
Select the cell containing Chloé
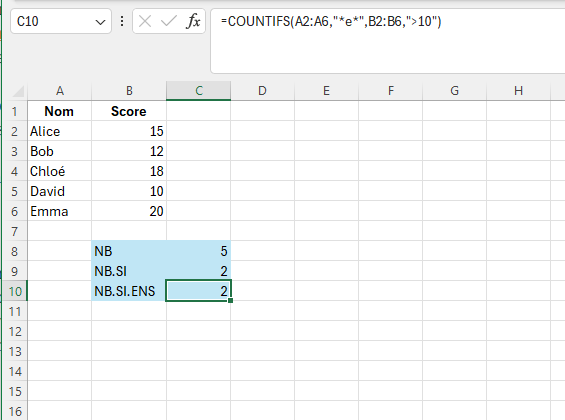[59, 171]
